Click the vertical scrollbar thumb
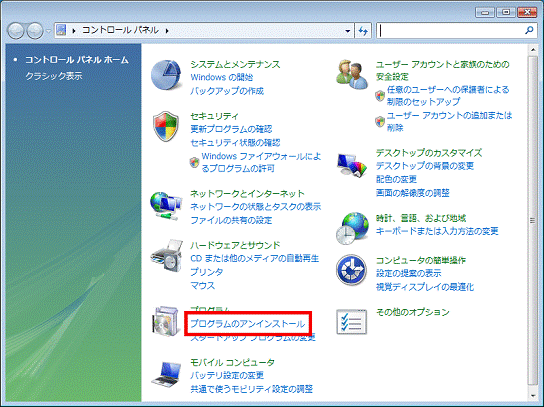544x407 pixels. (x=533, y=220)
